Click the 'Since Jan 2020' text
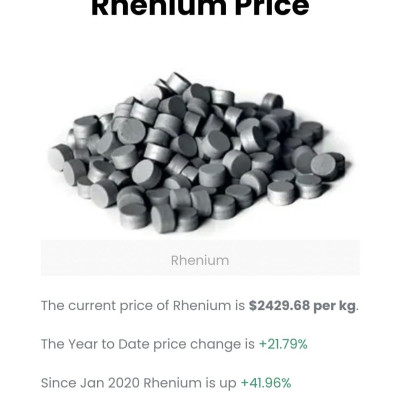Screen dimensions: 400x400 point(90,383)
